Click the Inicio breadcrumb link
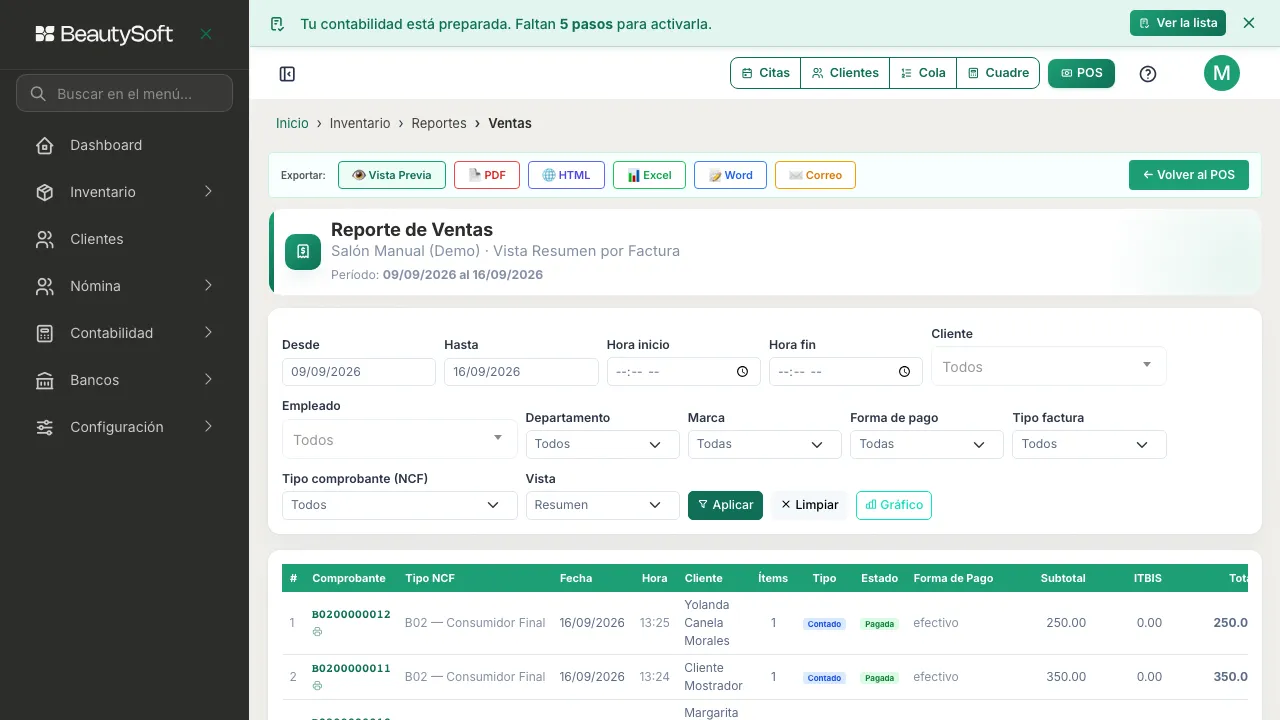The width and height of the screenshot is (1280, 720). pos(292,123)
